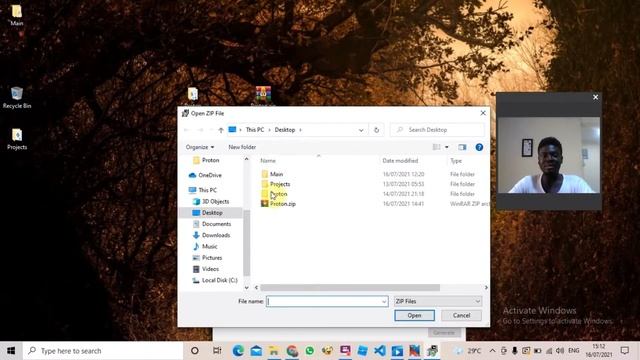Open the view options dropdown arrow
The image size is (640, 360).
pyautogui.click(x=447, y=147)
